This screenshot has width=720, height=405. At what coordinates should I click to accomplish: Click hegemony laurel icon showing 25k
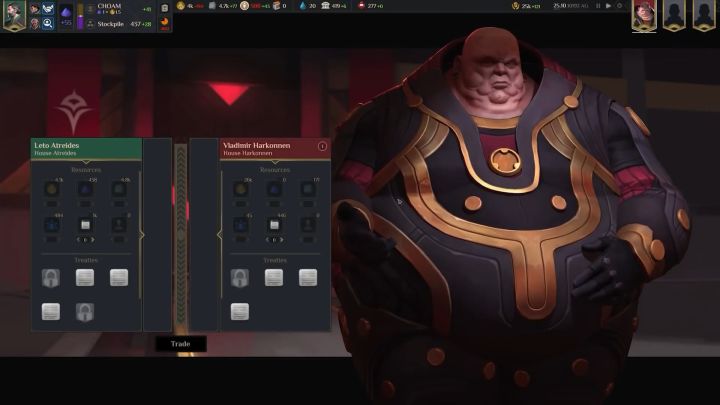pyautogui.click(x=515, y=6)
